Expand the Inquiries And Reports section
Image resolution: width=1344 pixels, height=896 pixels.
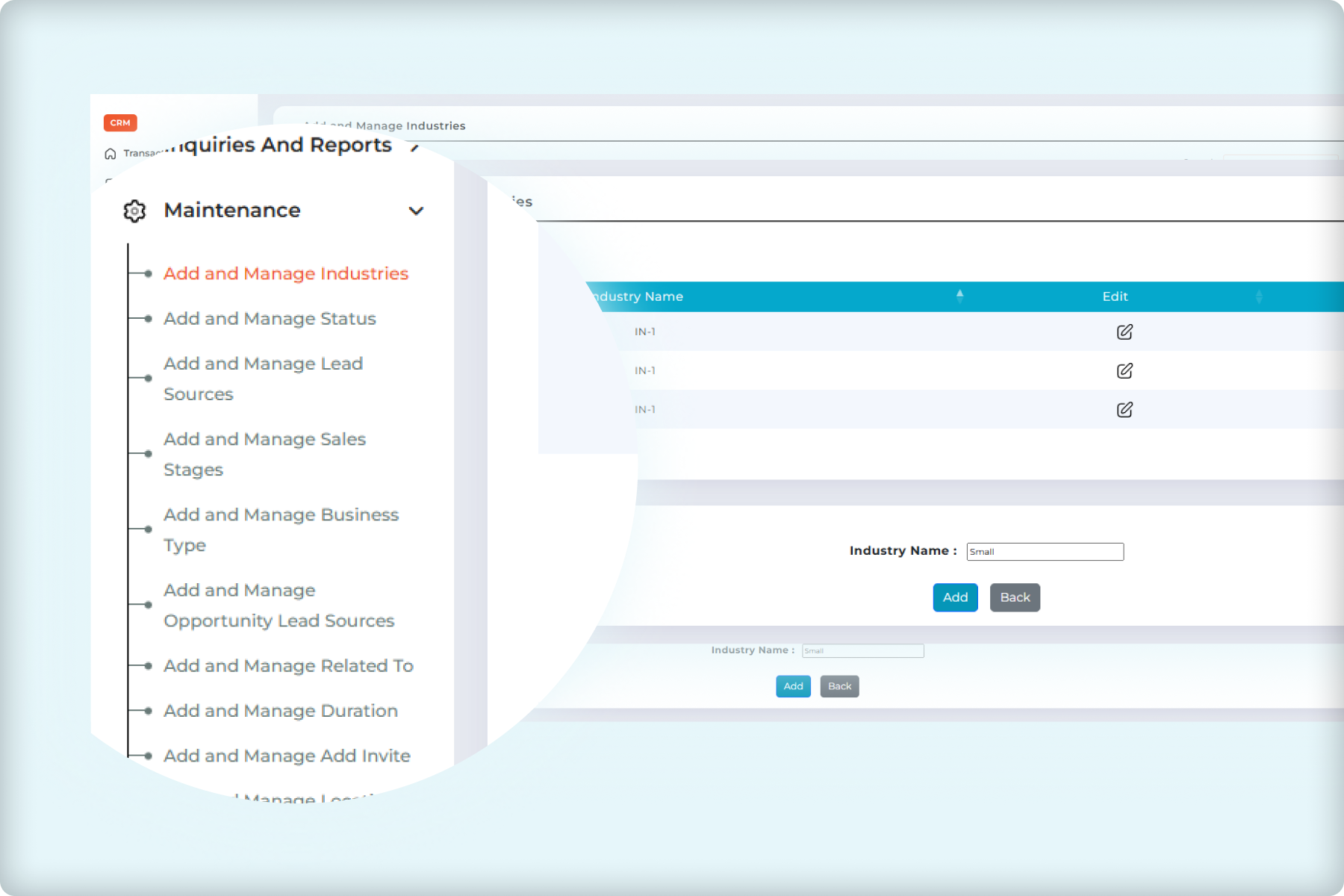[414, 148]
